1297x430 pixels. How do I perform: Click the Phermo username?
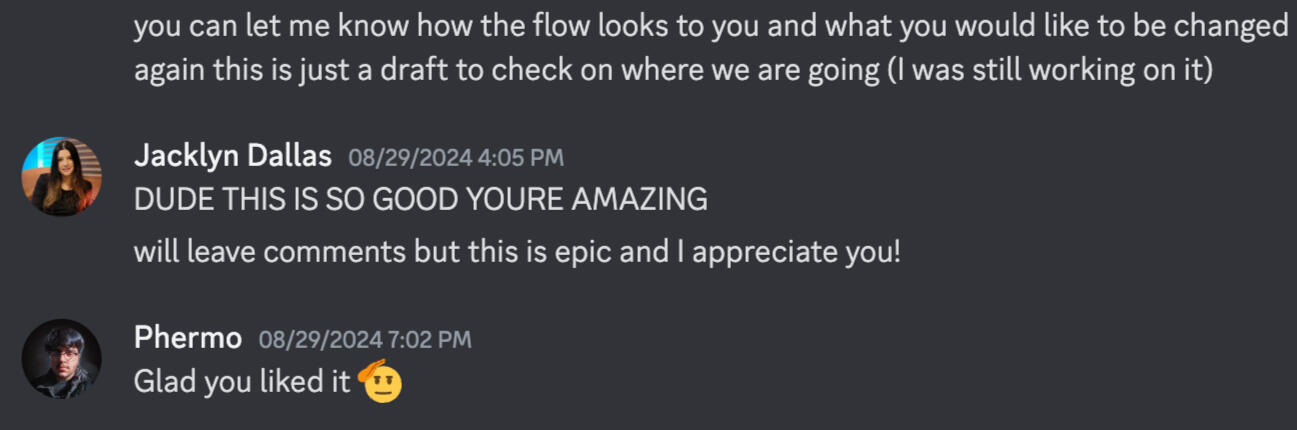coord(188,339)
